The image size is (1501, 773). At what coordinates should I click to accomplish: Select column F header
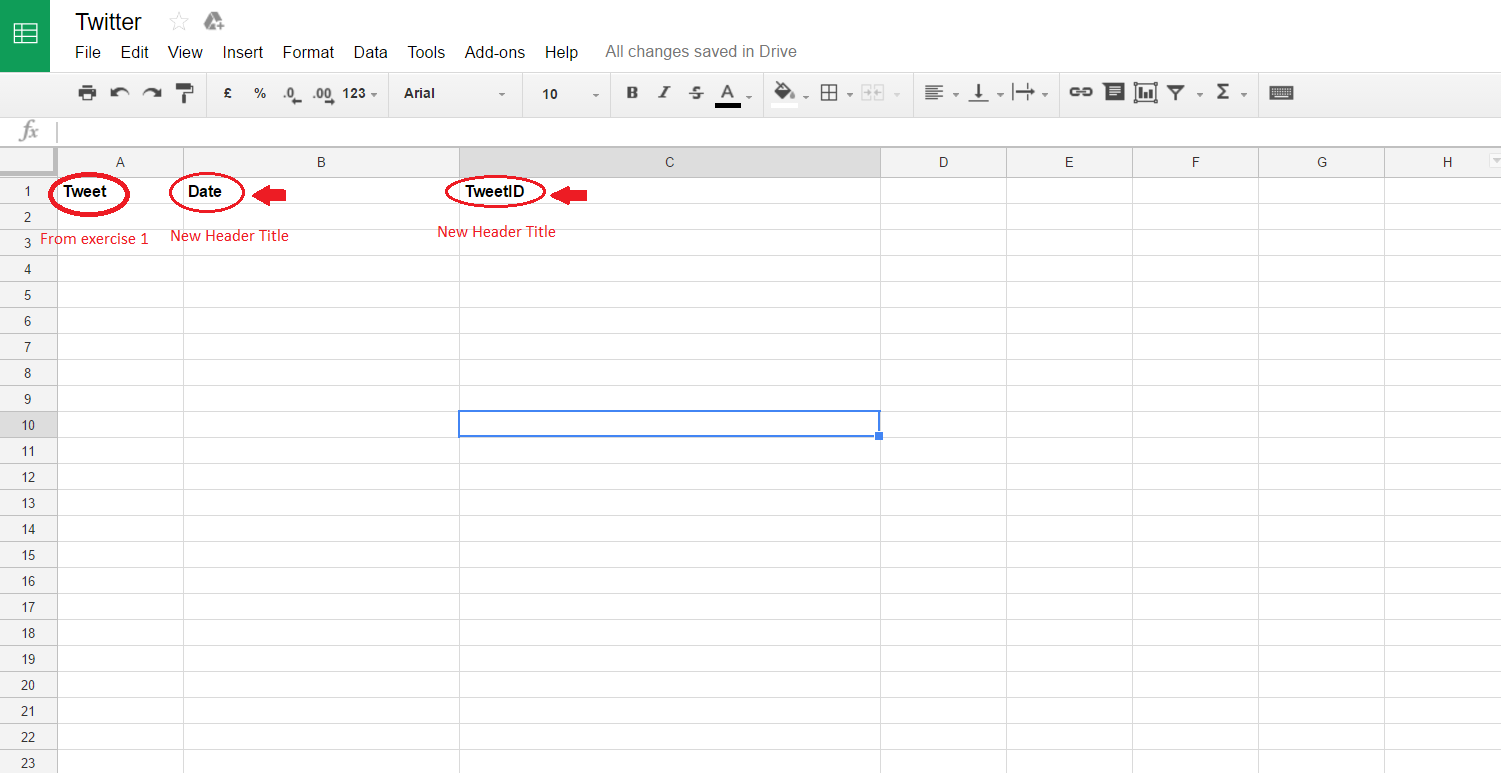click(1195, 162)
